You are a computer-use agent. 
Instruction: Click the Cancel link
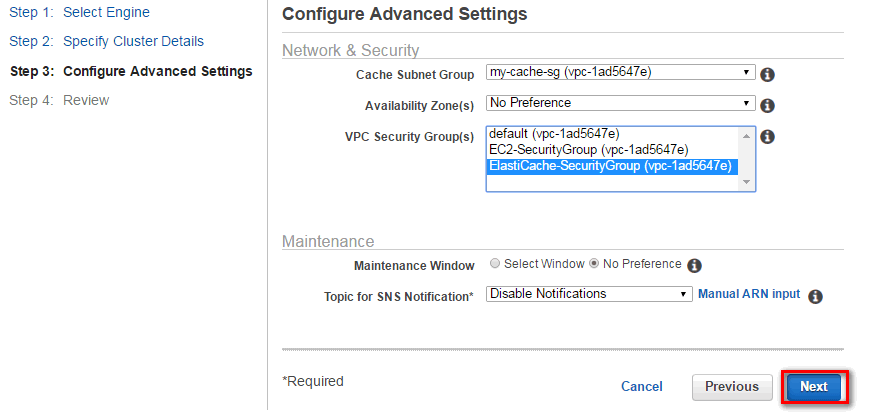[641, 387]
